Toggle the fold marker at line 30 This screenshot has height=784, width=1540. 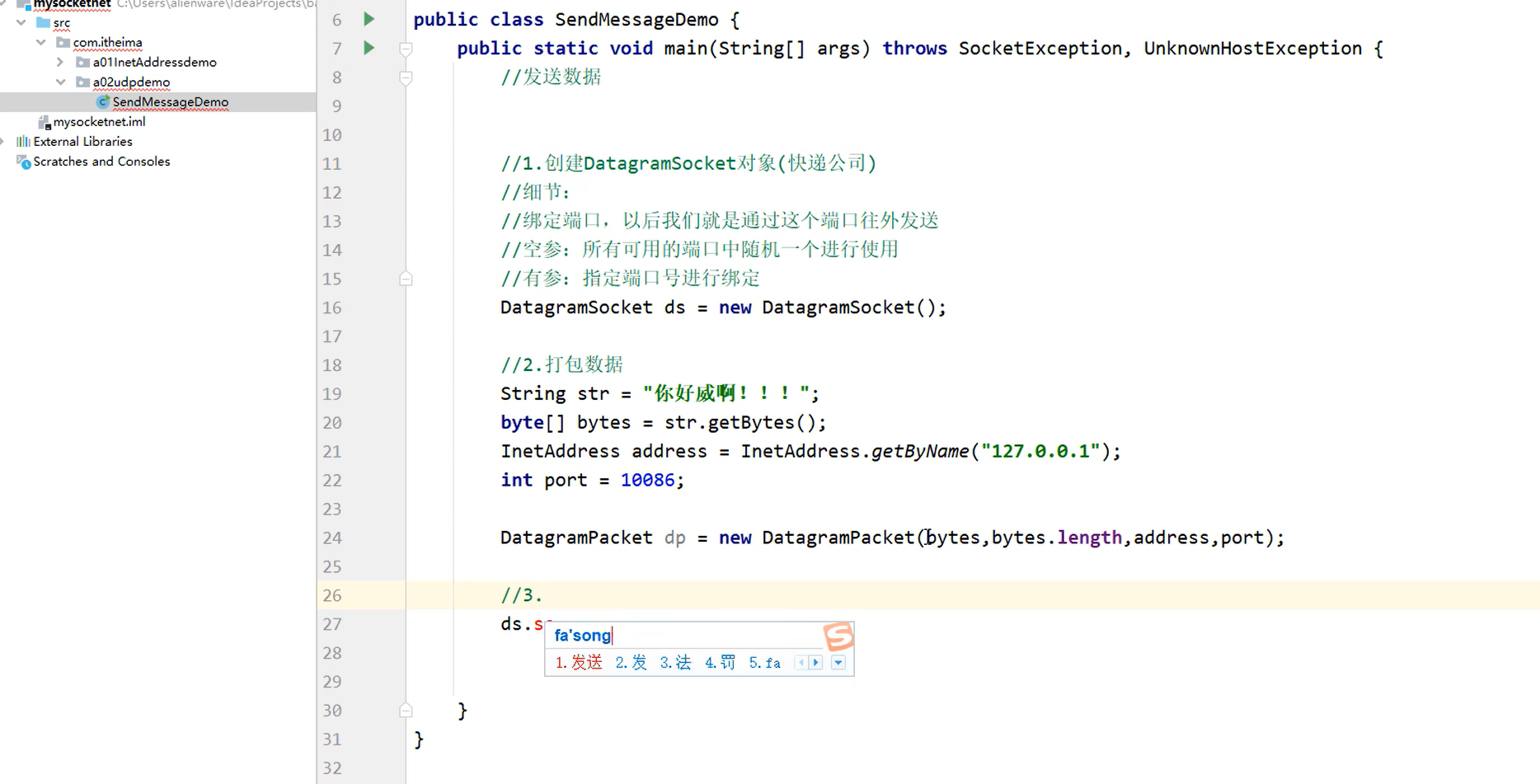coord(405,710)
